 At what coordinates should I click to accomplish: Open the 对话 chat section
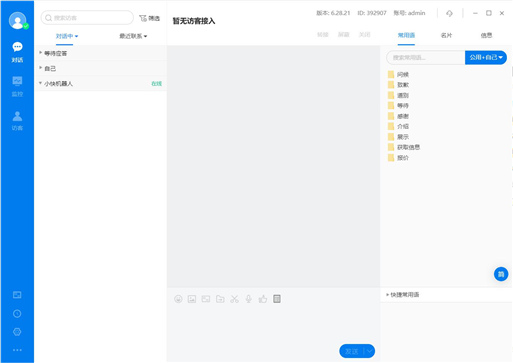(17, 52)
